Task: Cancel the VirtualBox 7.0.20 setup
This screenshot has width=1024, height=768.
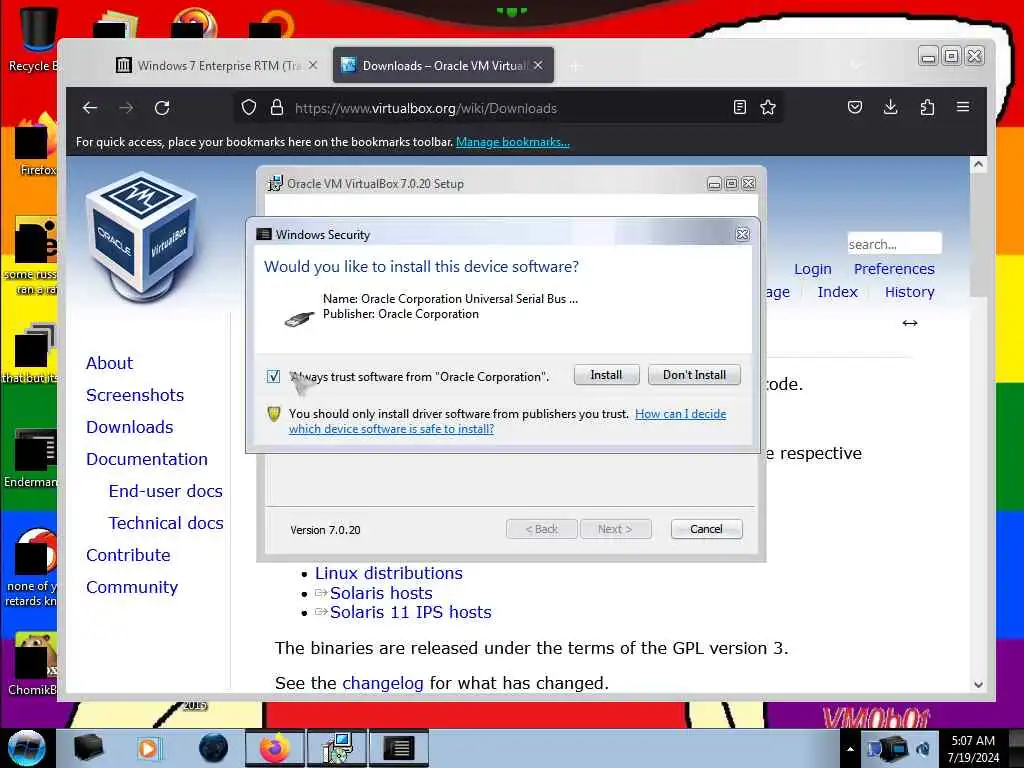Action: [706, 529]
